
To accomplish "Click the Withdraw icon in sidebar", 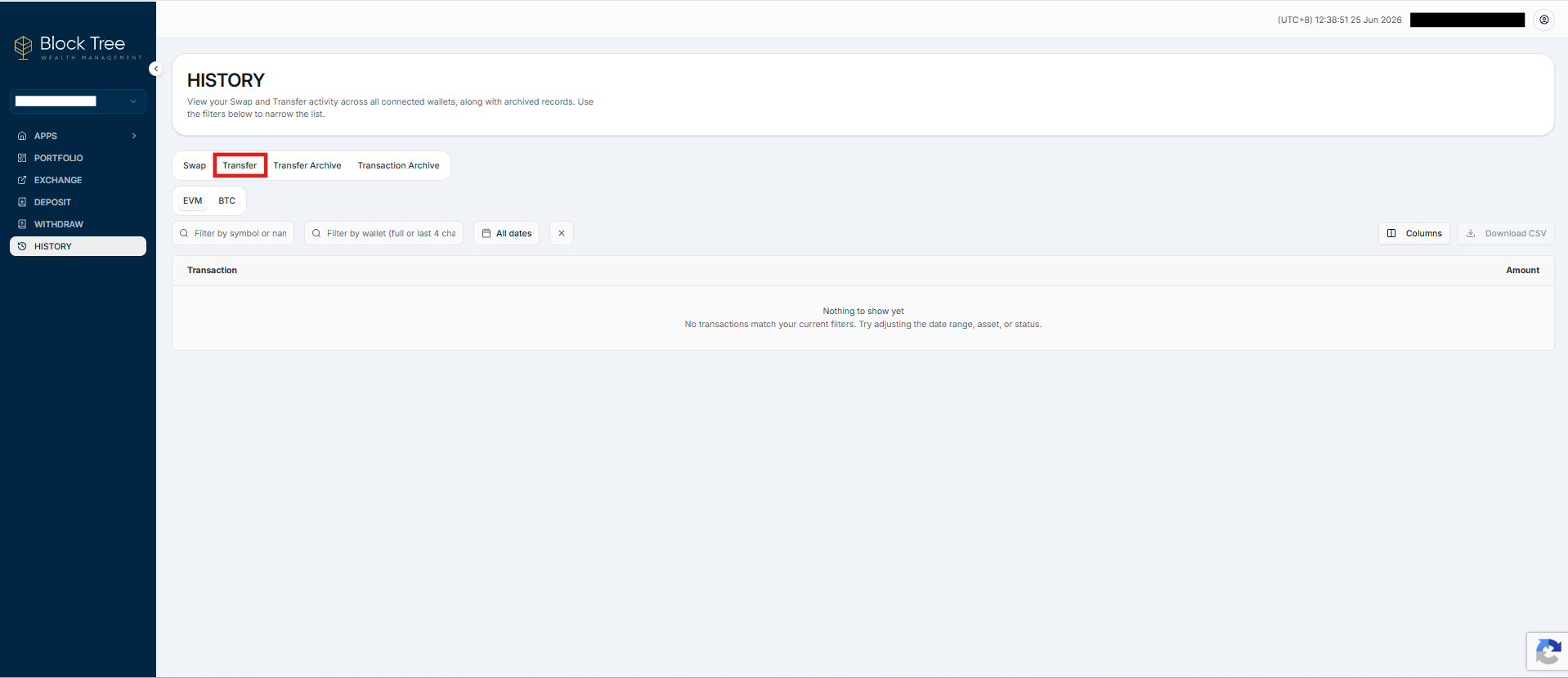I will point(22,224).
